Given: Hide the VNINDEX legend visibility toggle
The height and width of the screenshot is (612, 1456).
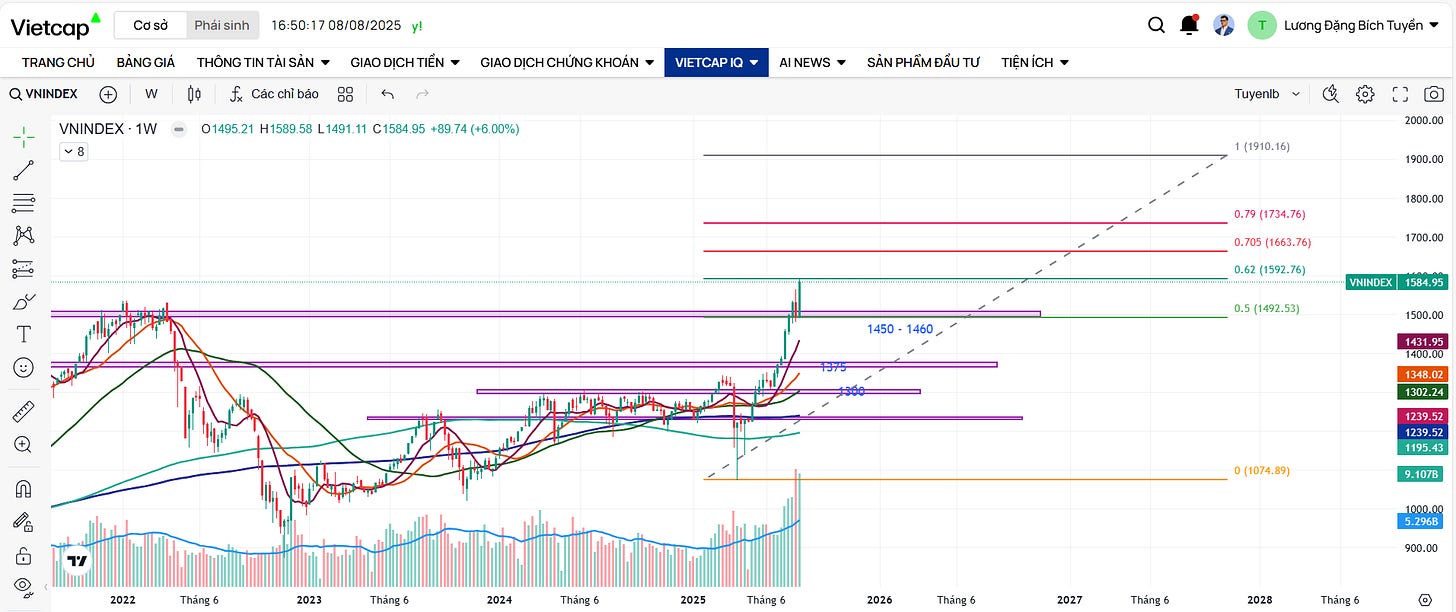Looking at the screenshot, I should click(x=178, y=129).
